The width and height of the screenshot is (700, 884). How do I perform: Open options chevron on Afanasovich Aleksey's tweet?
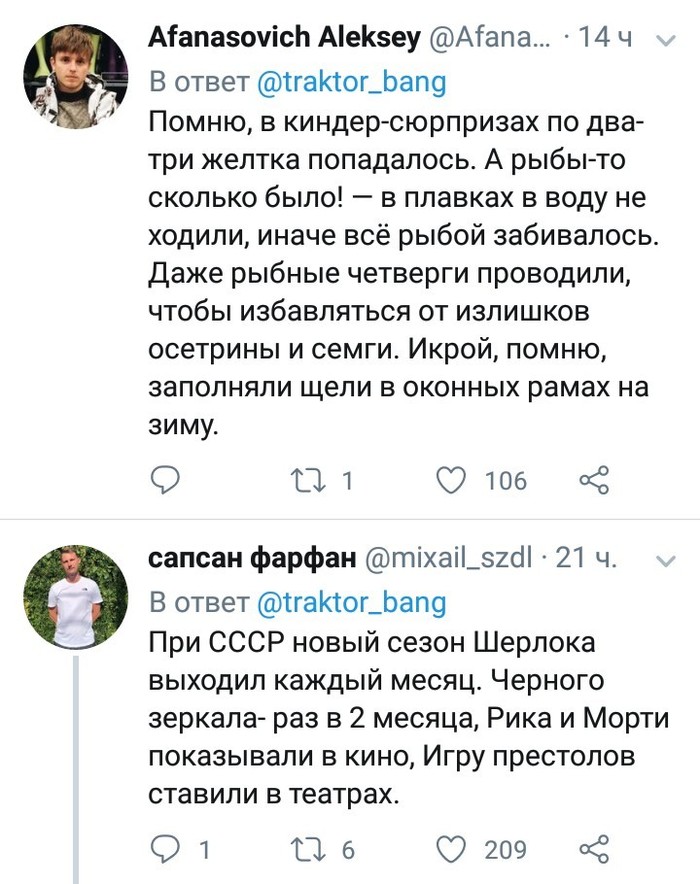click(664, 41)
